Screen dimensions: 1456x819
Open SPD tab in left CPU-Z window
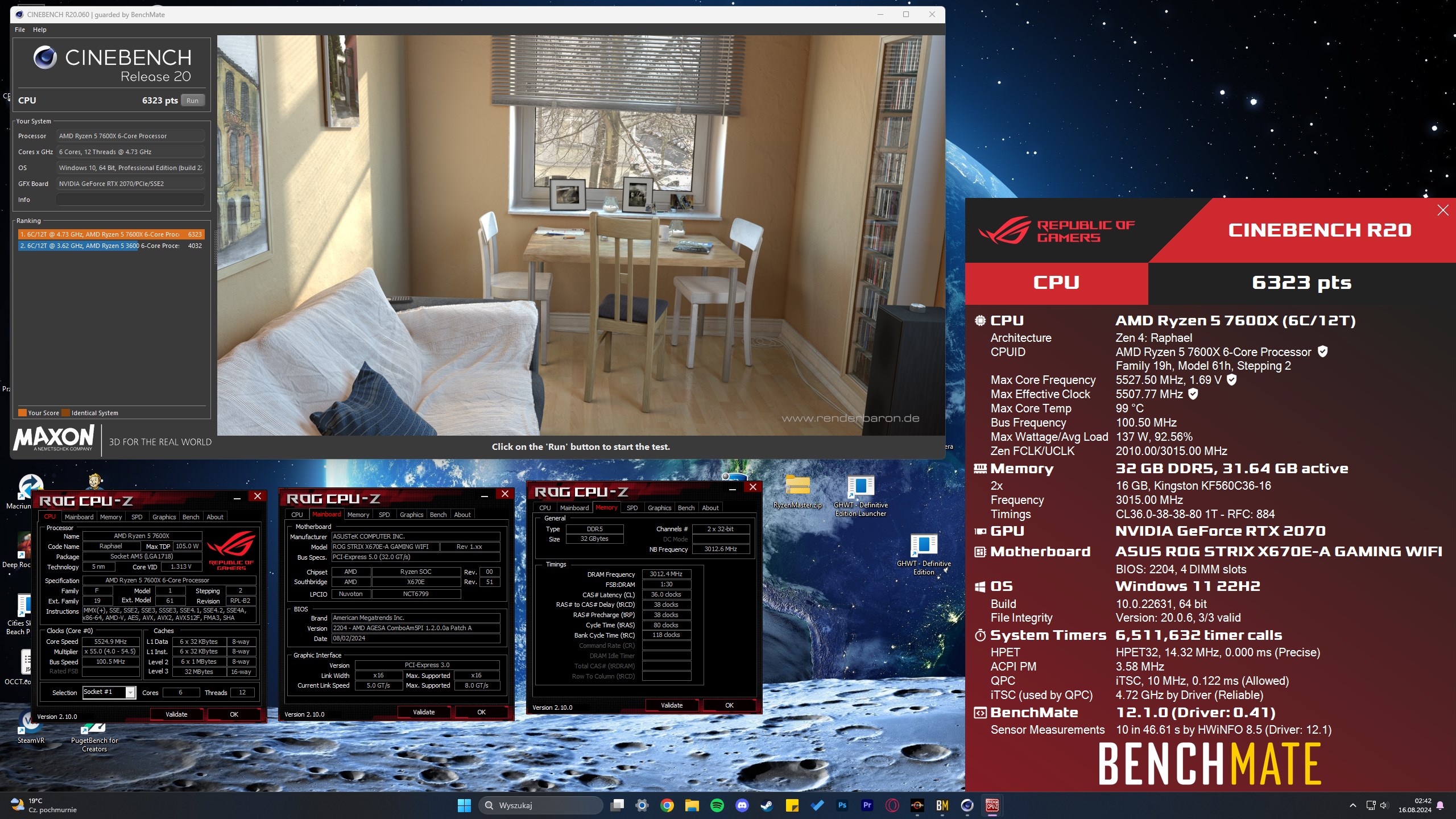coord(137,517)
